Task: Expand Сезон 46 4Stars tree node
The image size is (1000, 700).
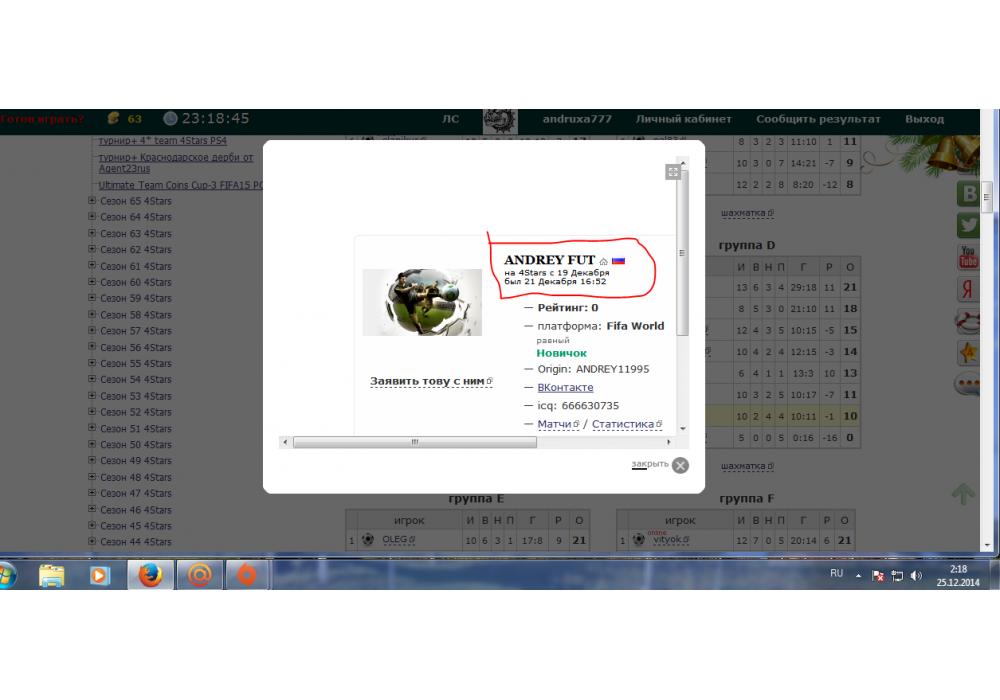Action: pos(92,509)
